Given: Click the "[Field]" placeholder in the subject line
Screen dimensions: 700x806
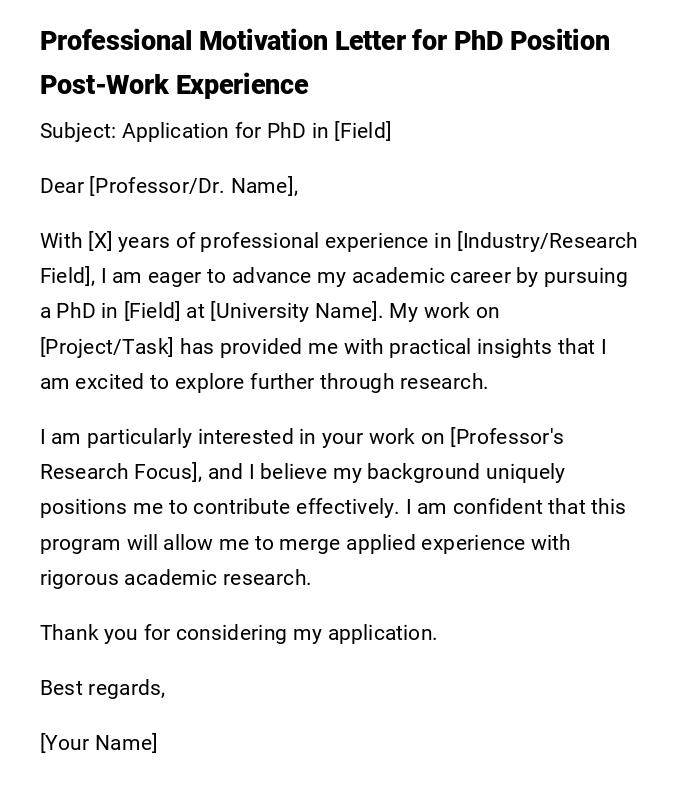Looking at the screenshot, I should (x=362, y=131).
